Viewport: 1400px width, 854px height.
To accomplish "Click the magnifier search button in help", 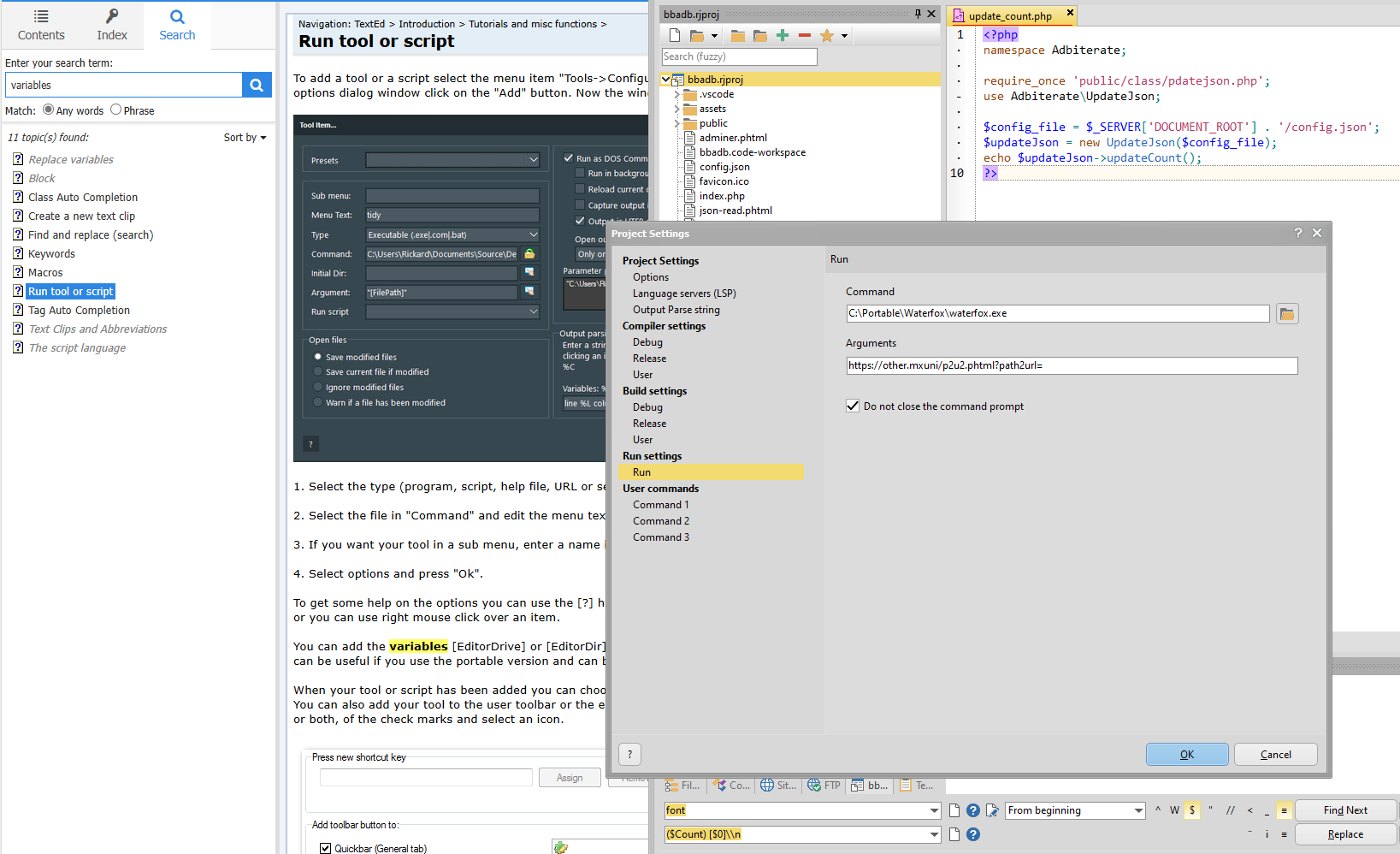I will click(257, 85).
